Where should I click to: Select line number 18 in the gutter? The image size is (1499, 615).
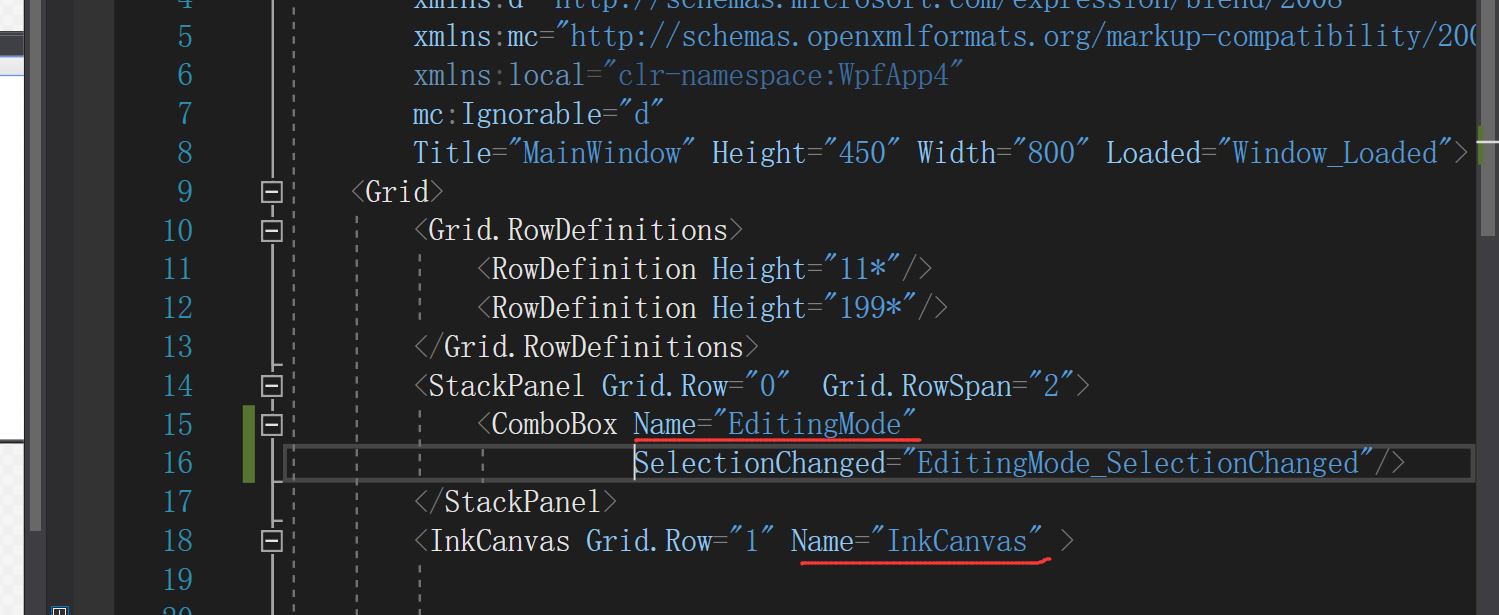click(178, 540)
